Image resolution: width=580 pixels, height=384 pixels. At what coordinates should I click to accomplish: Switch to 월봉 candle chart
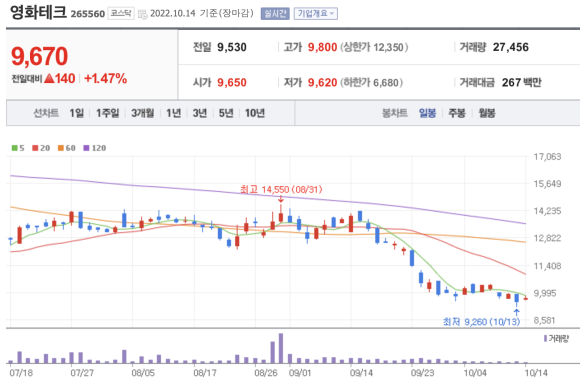[x=487, y=113]
